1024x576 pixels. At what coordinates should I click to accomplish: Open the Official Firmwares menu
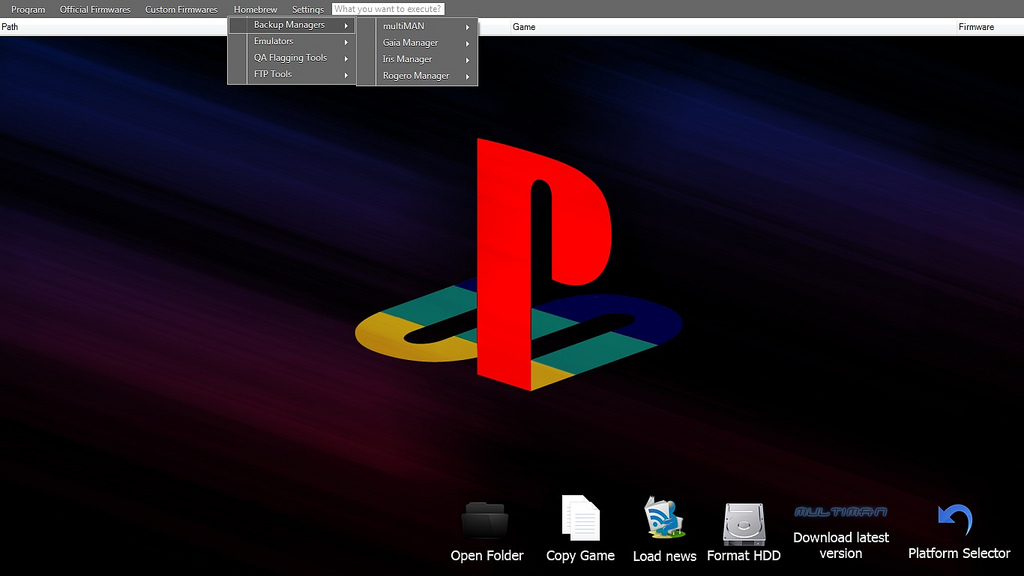95,9
